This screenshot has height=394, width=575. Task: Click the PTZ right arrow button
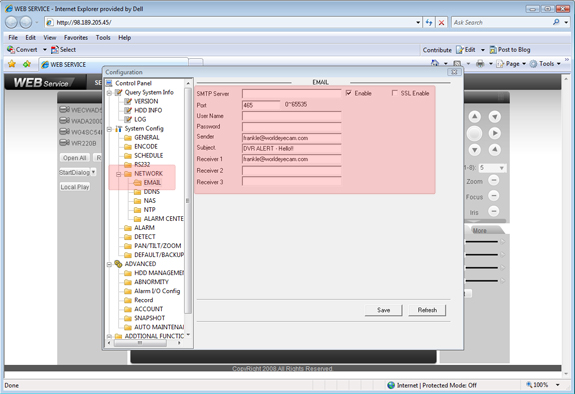point(495,133)
